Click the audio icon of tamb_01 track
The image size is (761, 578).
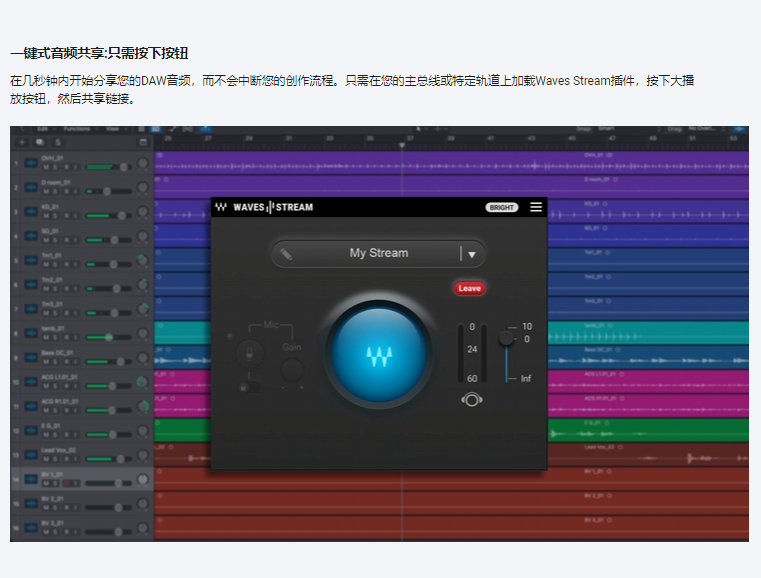[x=31, y=333]
